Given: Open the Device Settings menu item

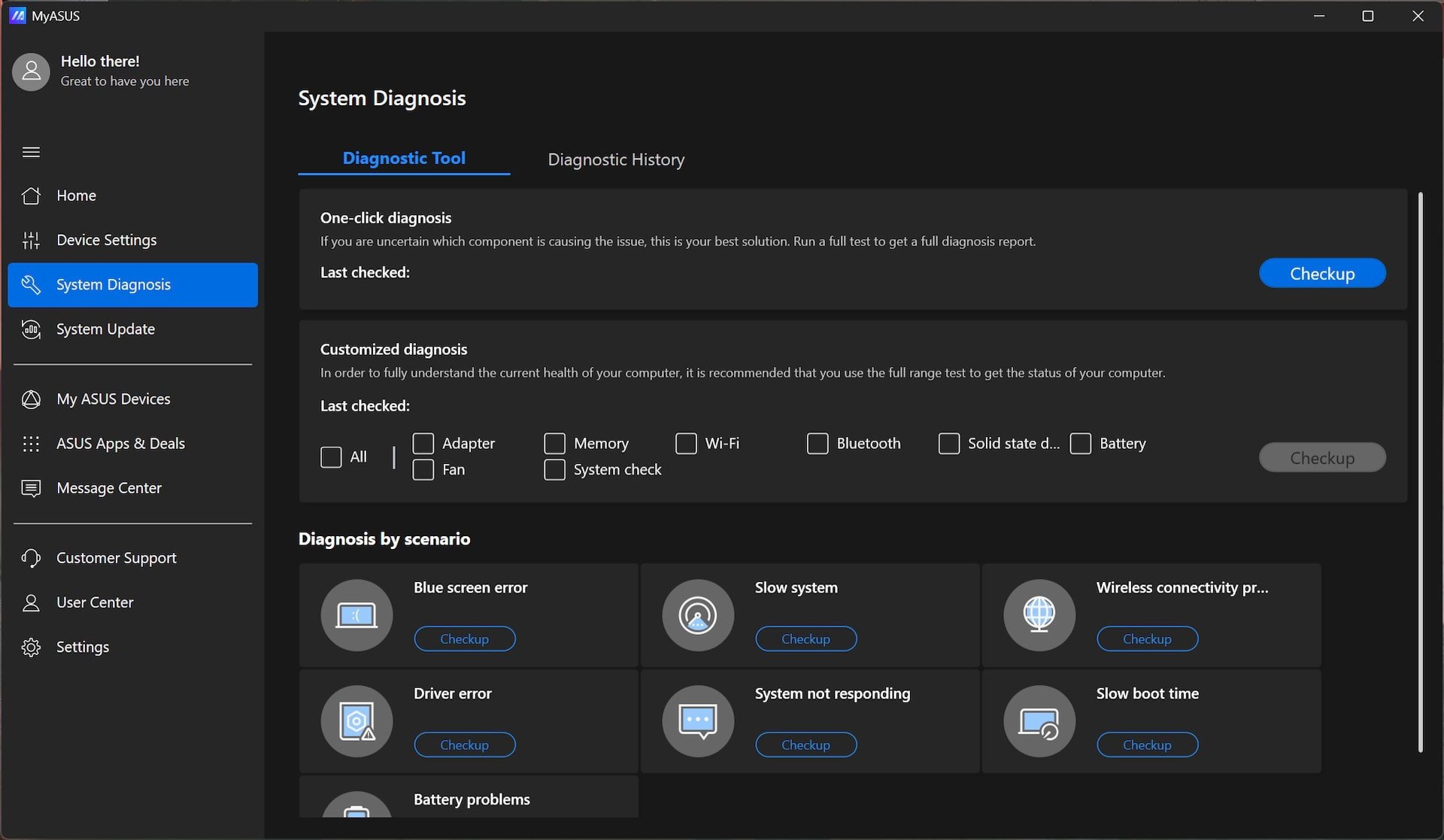Looking at the screenshot, I should tap(106, 241).
